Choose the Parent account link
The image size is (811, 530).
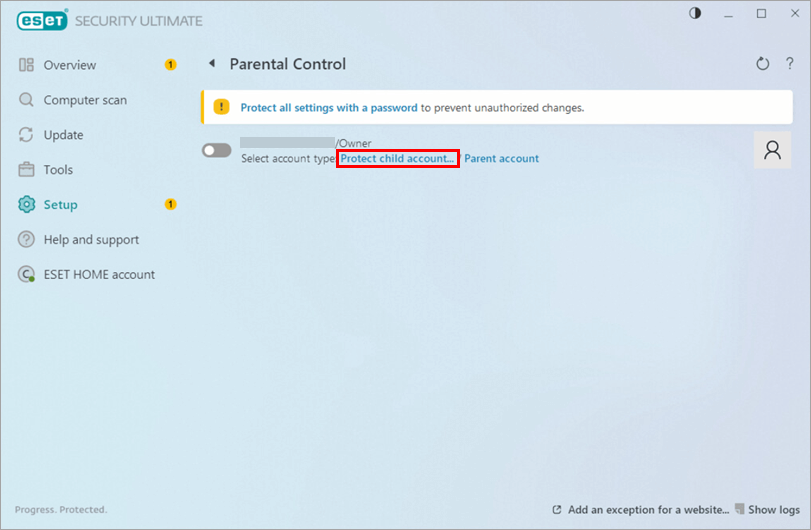click(501, 158)
